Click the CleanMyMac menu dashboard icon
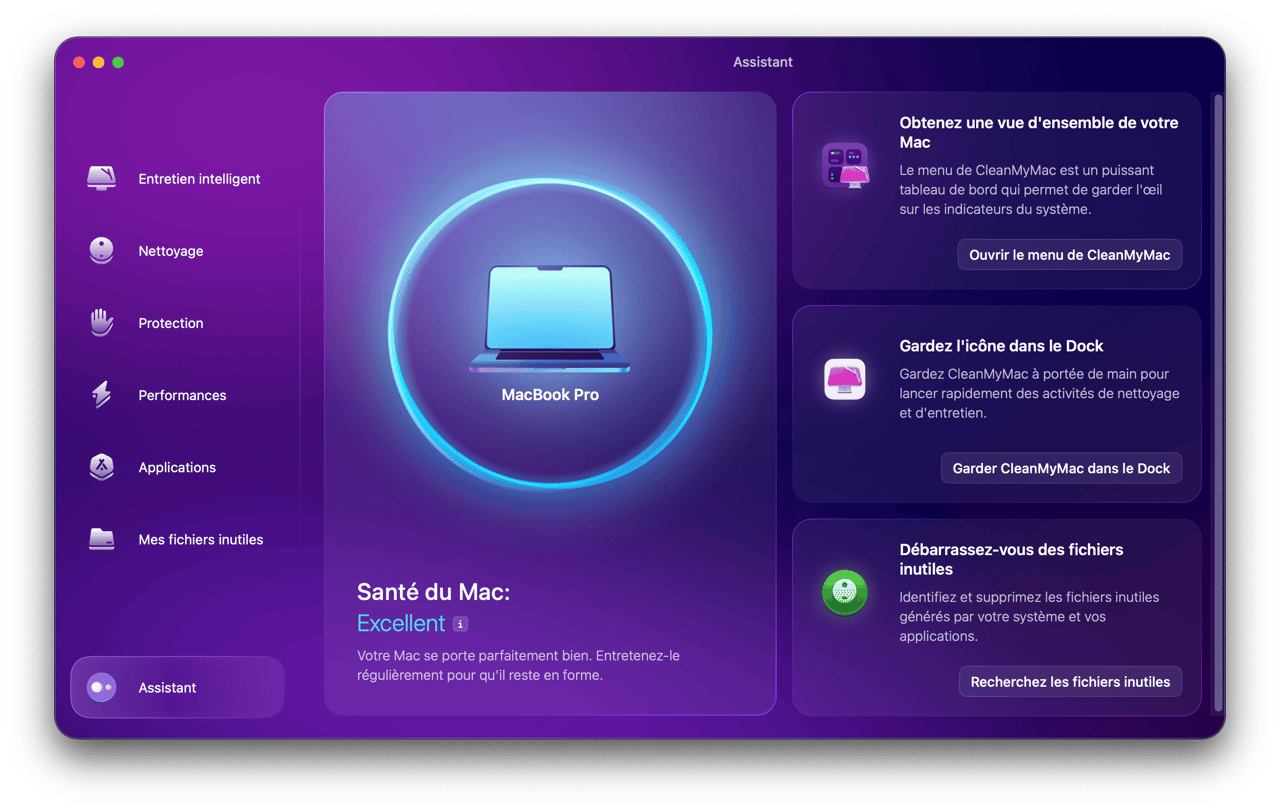 pyautogui.click(x=845, y=165)
